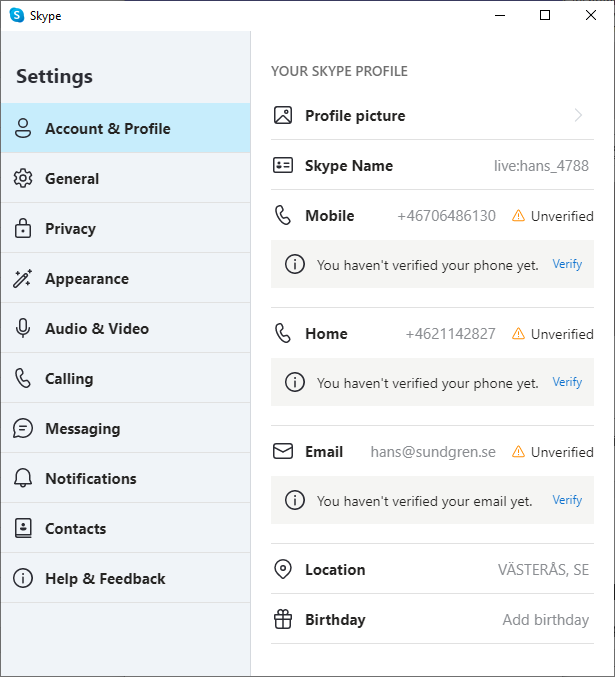Click the Messaging chat bubble icon
This screenshot has width=615, height=677.
pyautogui.click(x=22, y=428)
